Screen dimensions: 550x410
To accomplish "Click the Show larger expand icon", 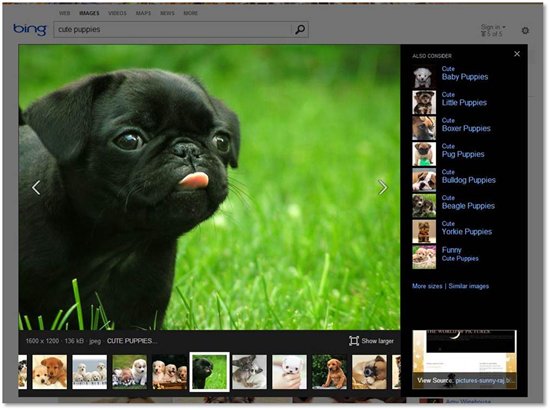I will (x=354, y=341).
